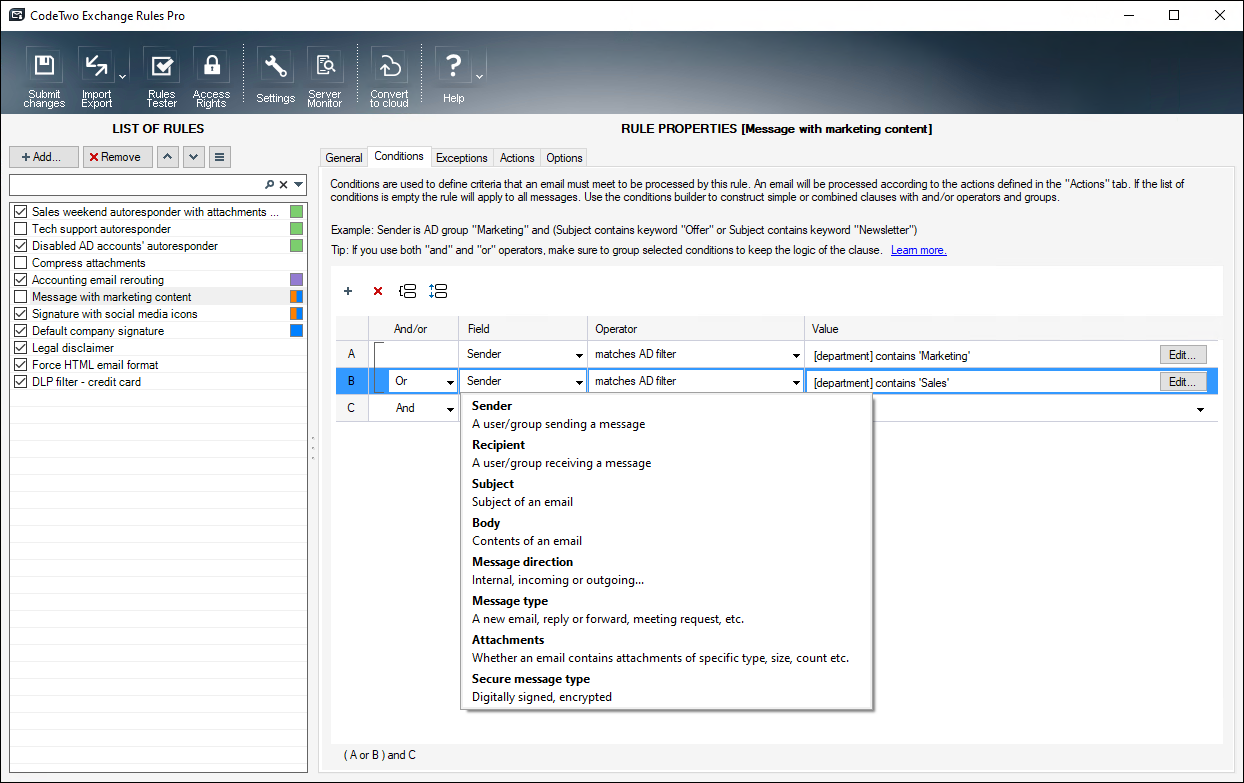Switch to the Exceptions tab
Image resolution: width=1244 pixels, height=783 pixels.
coord(462,158)
